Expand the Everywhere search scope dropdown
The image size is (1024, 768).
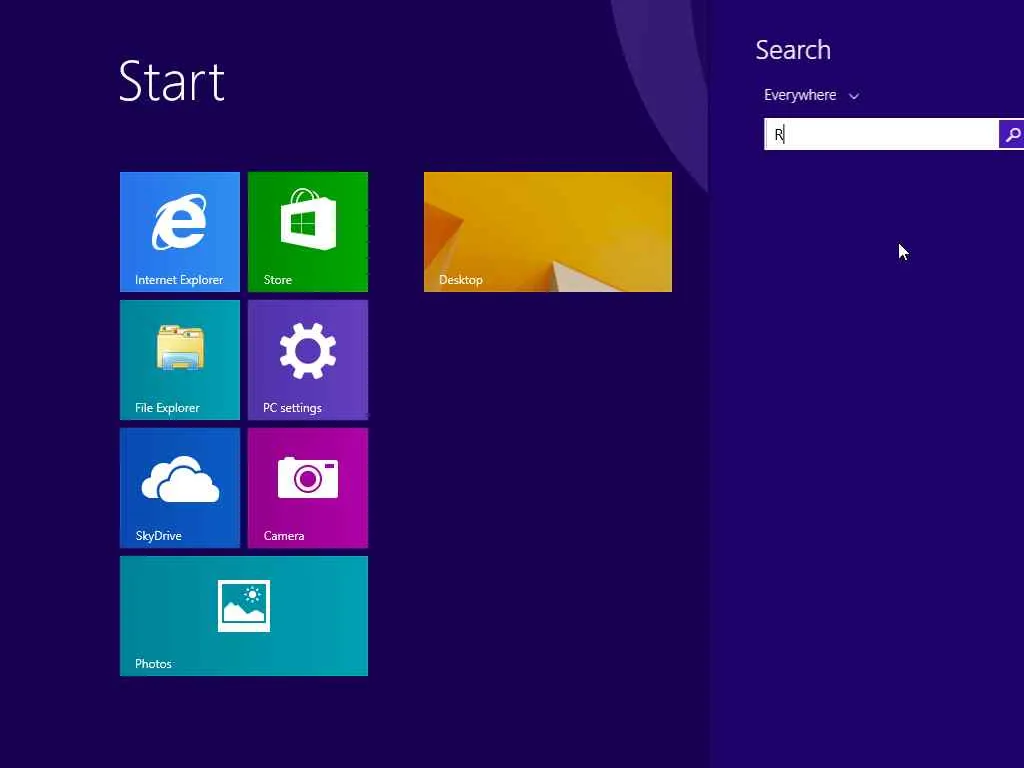811,95
